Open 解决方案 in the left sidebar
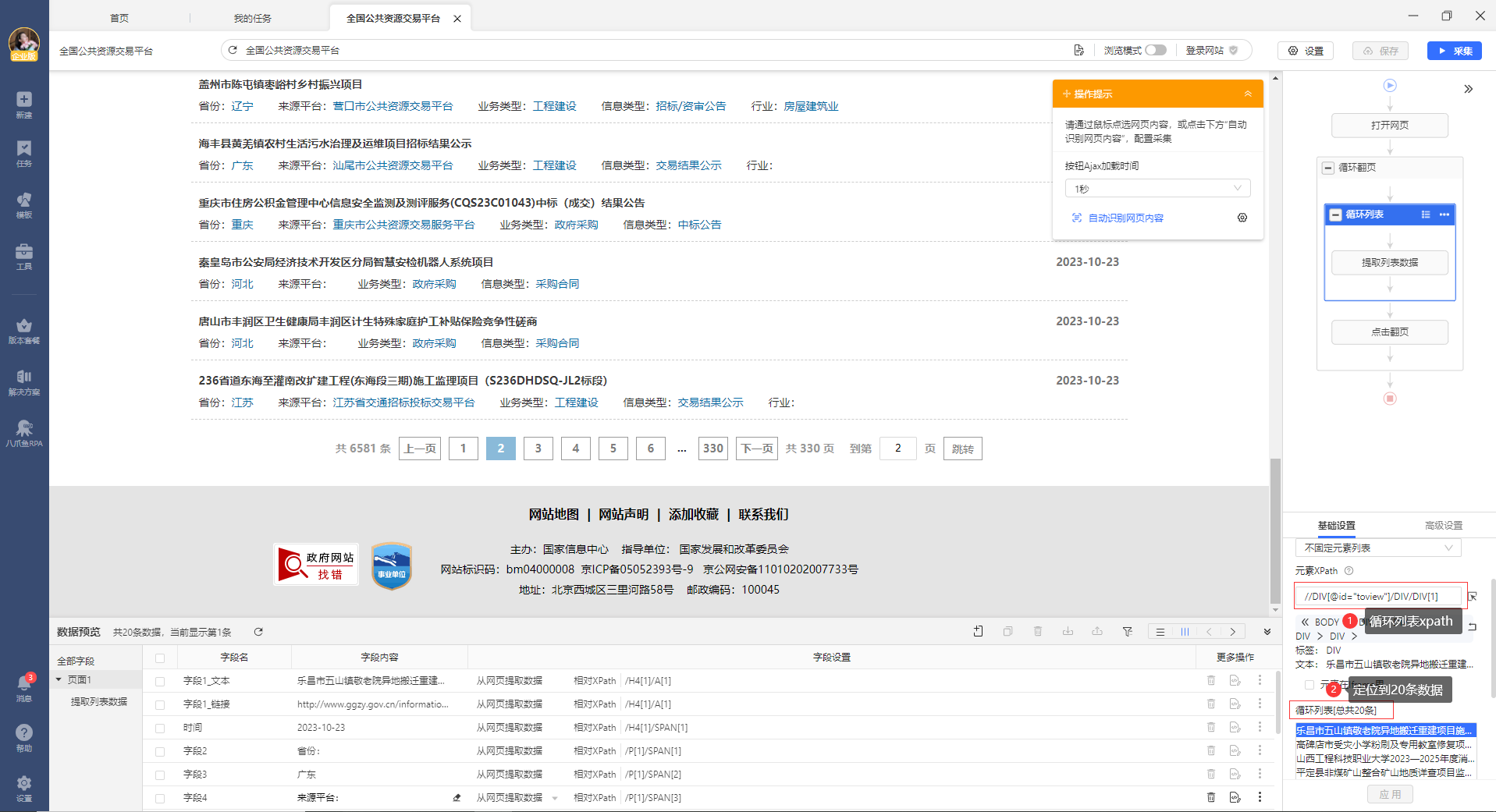The image size is (1496, 812). (24, 382)
